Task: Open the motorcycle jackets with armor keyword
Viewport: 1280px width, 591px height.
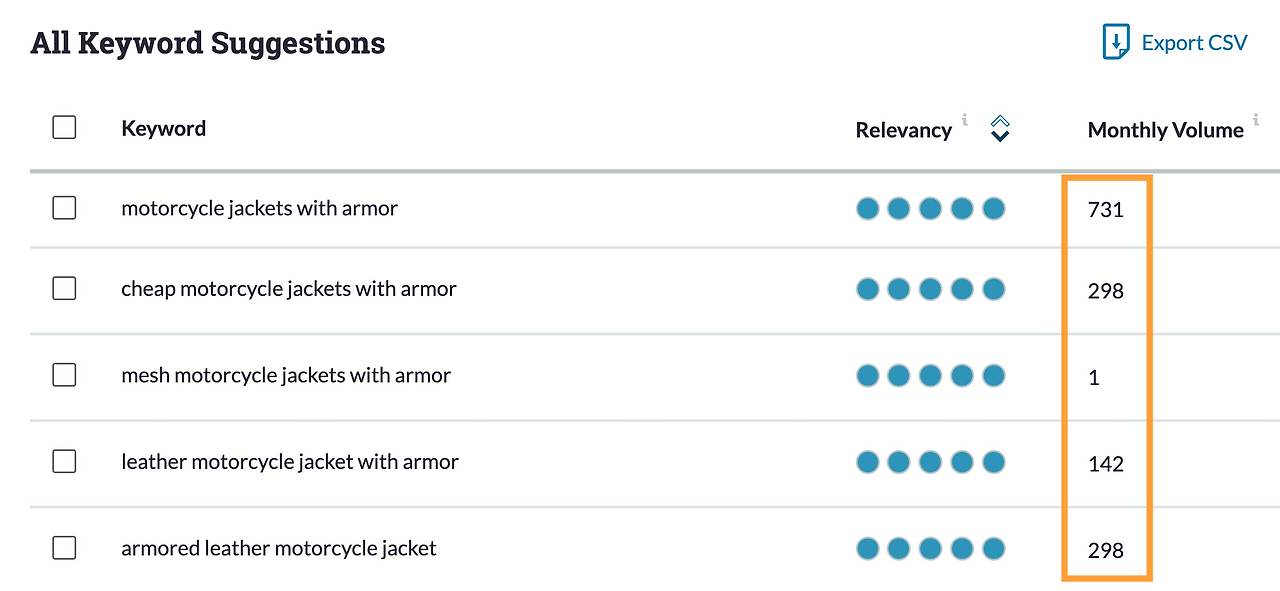Action: (260, 208)
